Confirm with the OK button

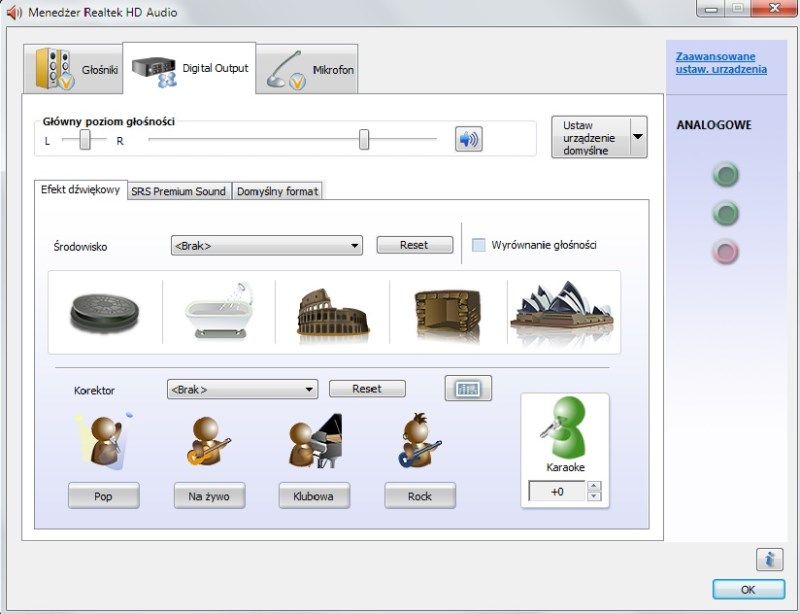pyautogui.click(x=748, y=590)
